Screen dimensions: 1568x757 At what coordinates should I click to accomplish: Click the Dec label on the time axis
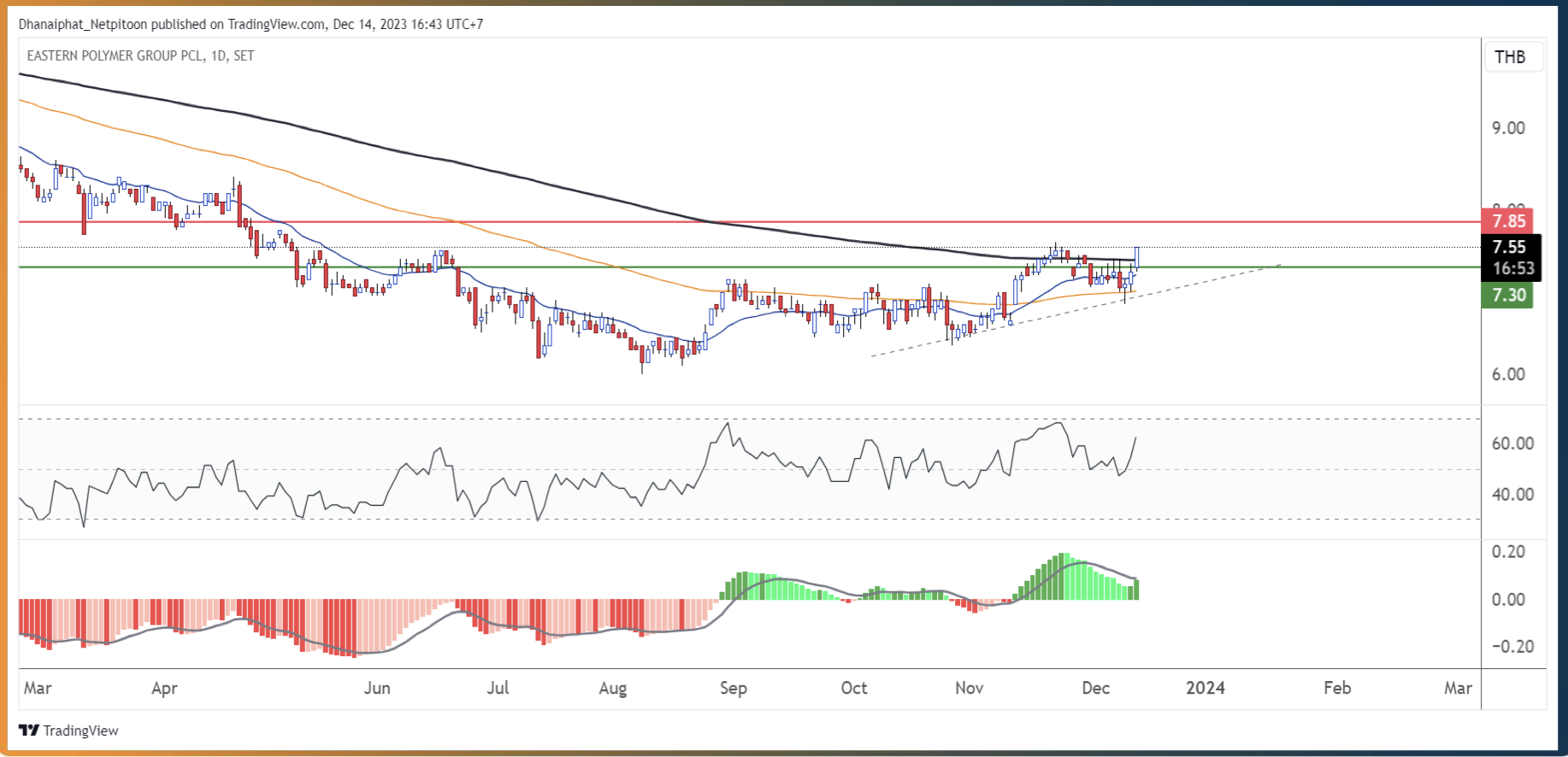[1096, 689]
